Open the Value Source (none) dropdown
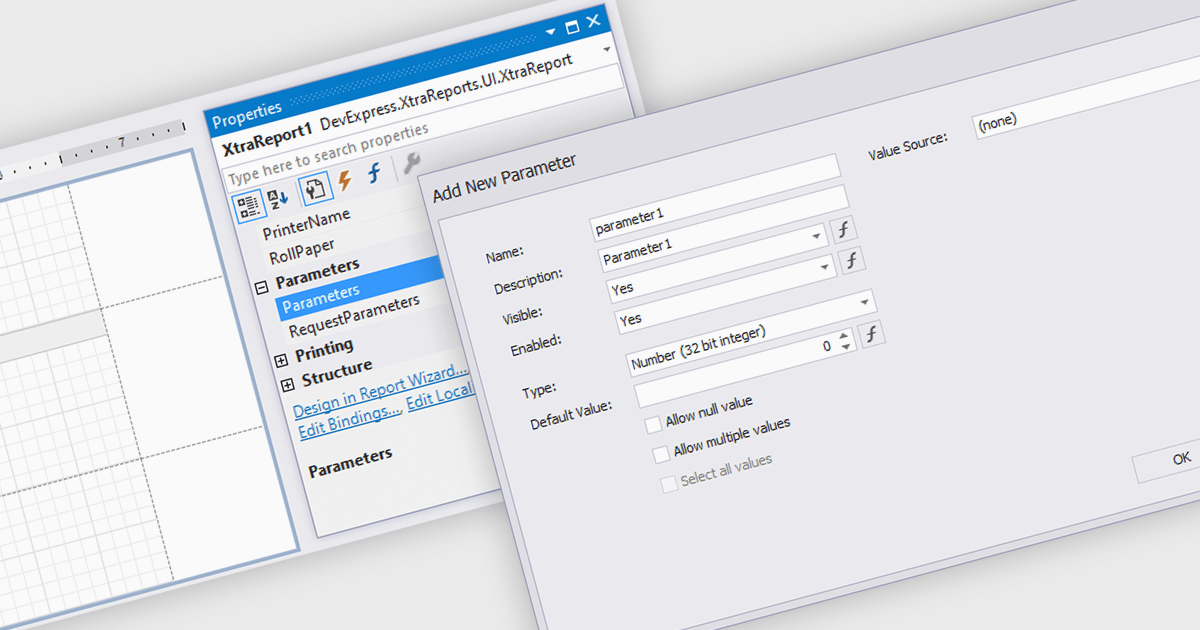1200x630 pixels. 1080,108
